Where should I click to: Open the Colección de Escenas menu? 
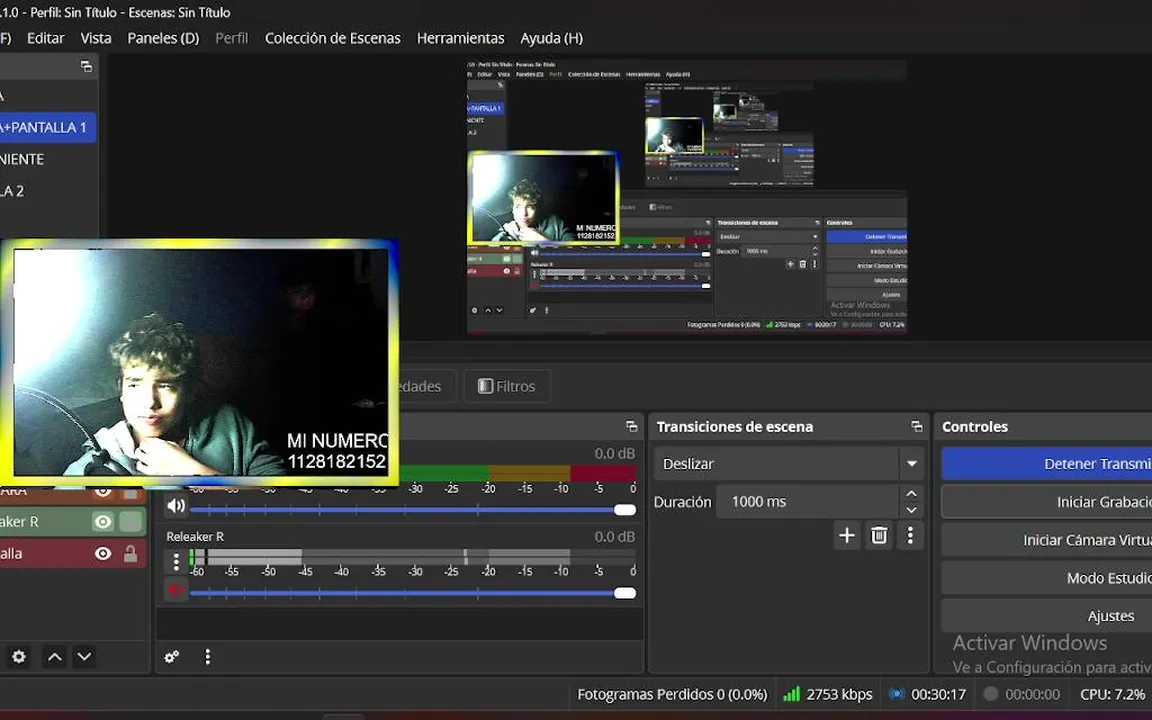332,38
